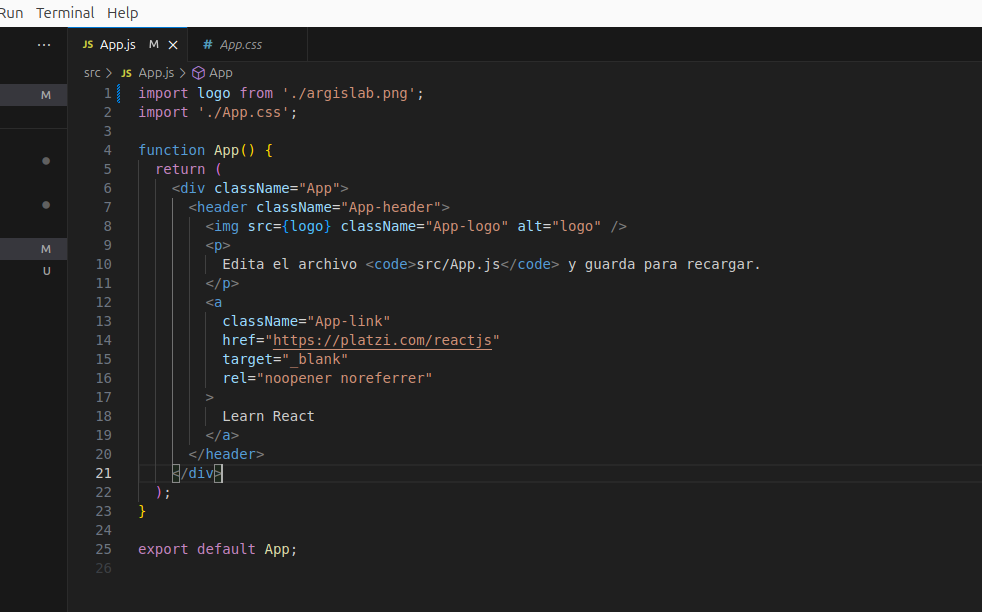Image resolution: width=982 pixels, height=612 pixels.
Task: Click the 'y guarda para recargar.' text
Action: 664,264
